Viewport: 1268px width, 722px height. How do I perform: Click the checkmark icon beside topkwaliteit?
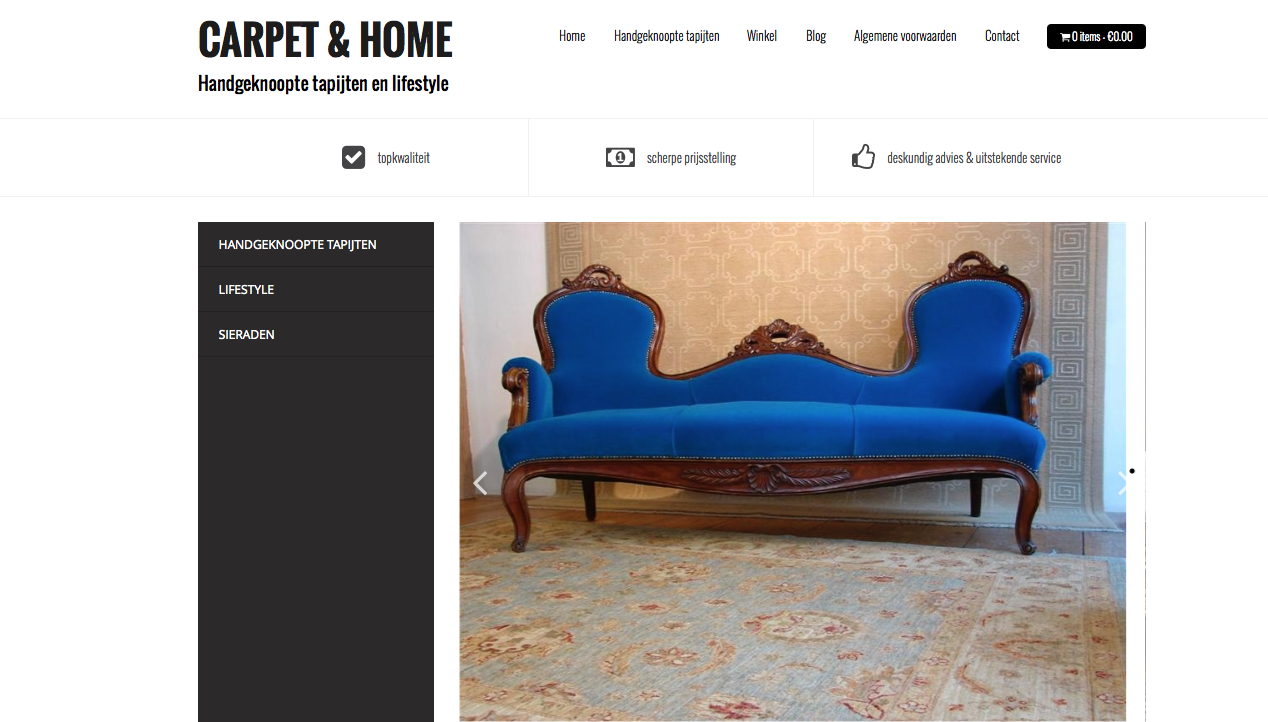[353, 157]
